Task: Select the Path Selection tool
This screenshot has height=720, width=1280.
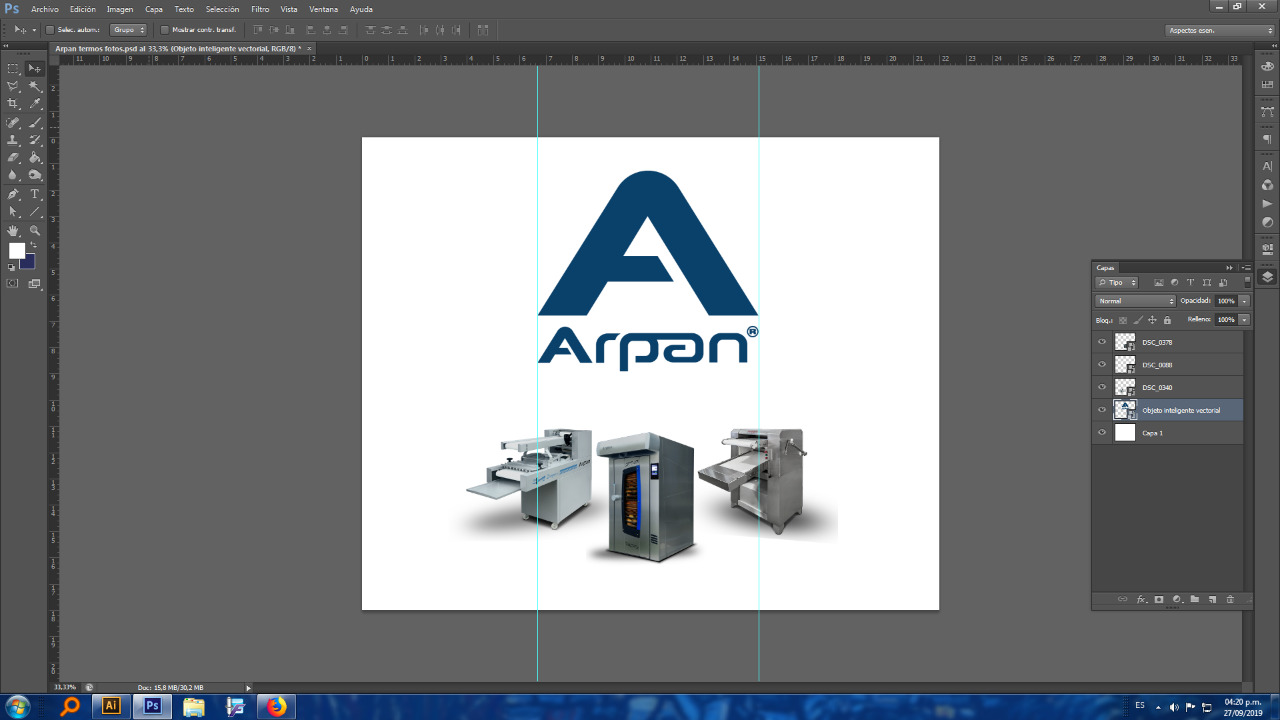Action: 13,212
